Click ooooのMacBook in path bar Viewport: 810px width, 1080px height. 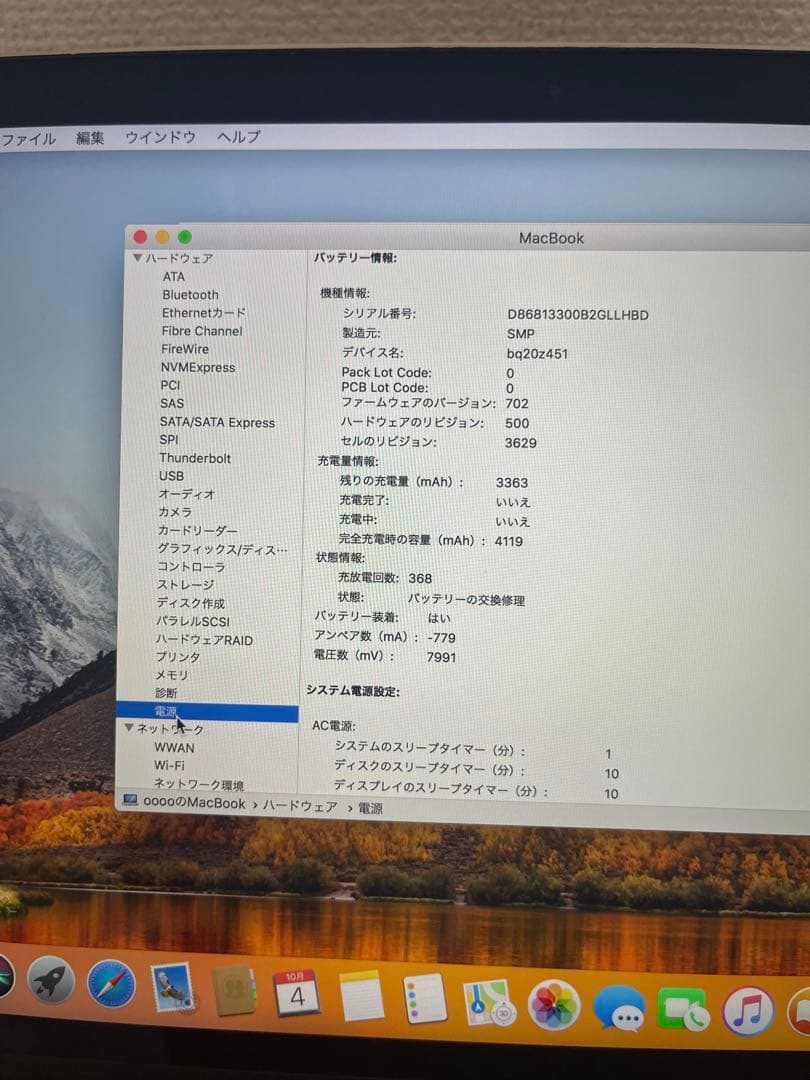(194, 803)
